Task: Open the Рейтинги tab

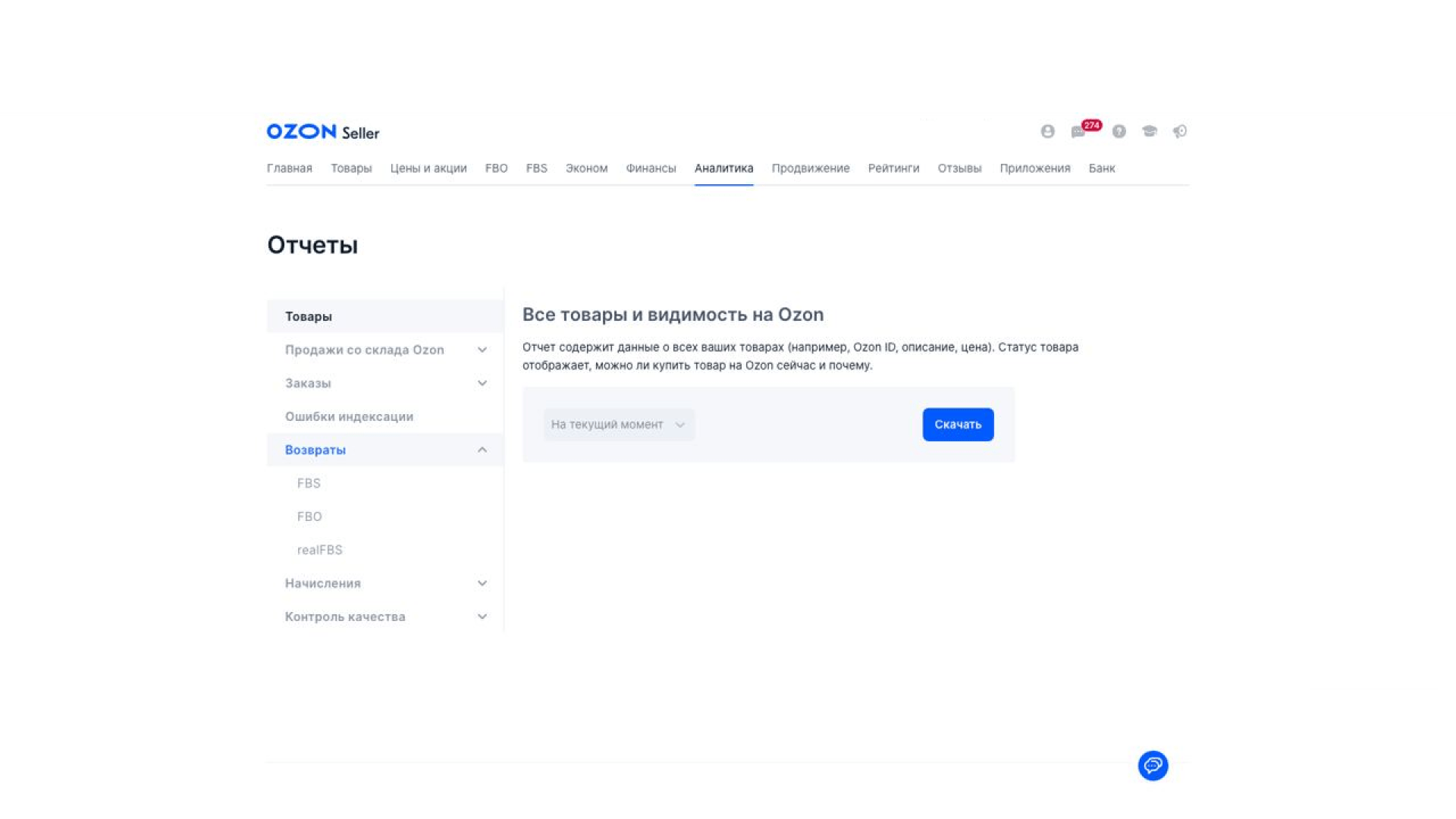Action: [x=893, y=168]
